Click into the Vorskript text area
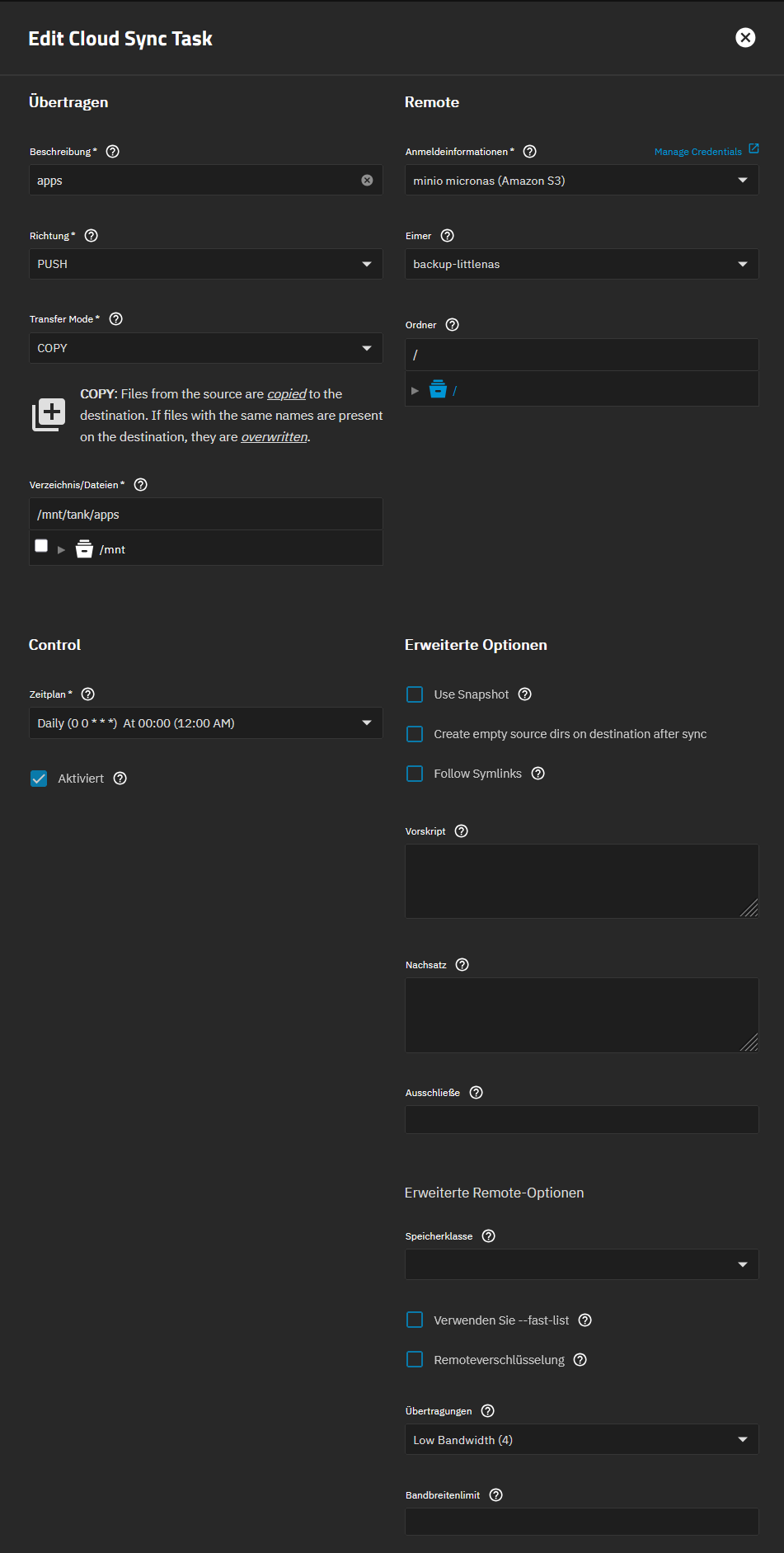Image resolution: width=784 pixels, height=1553 pixels. pos(582,881)
